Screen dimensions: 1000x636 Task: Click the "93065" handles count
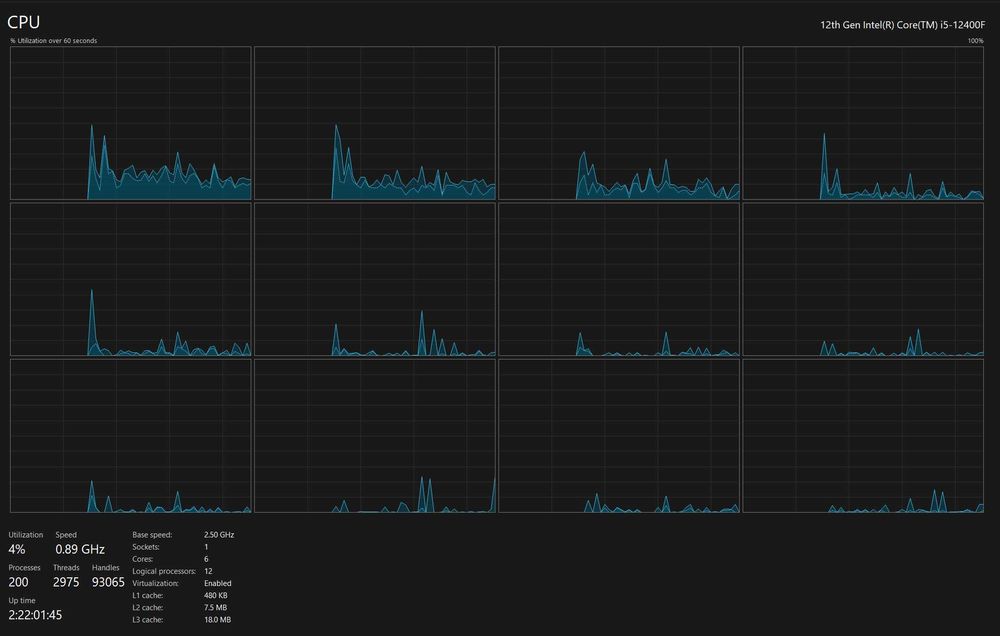click(x=108, y=582)
